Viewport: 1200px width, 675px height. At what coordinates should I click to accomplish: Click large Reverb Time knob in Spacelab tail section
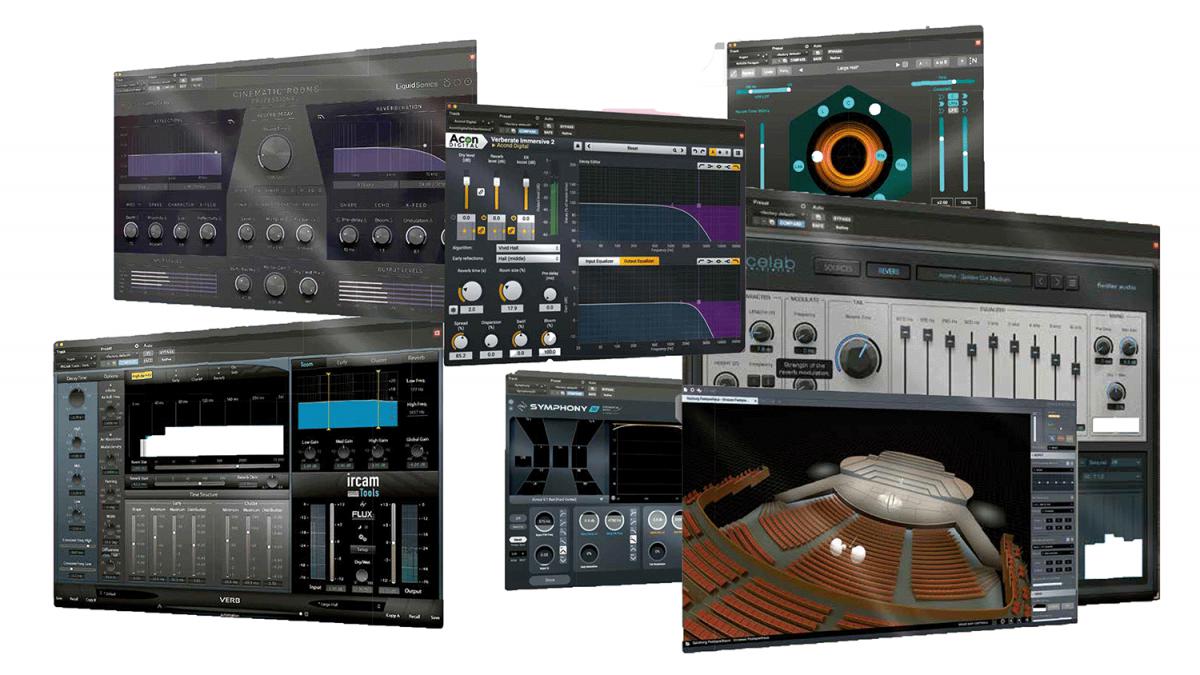(x=859, y=357)
